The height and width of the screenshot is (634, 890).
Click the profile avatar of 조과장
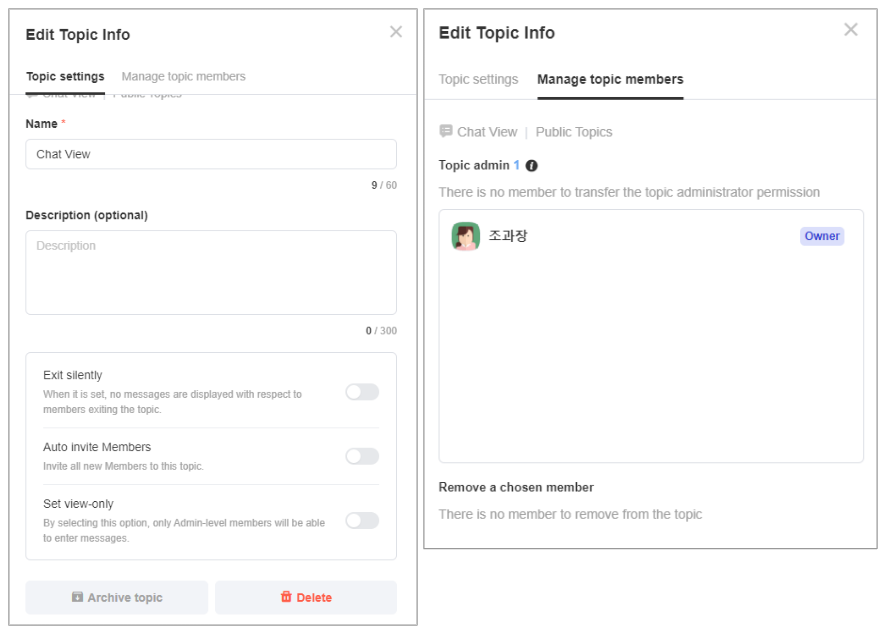466,236
